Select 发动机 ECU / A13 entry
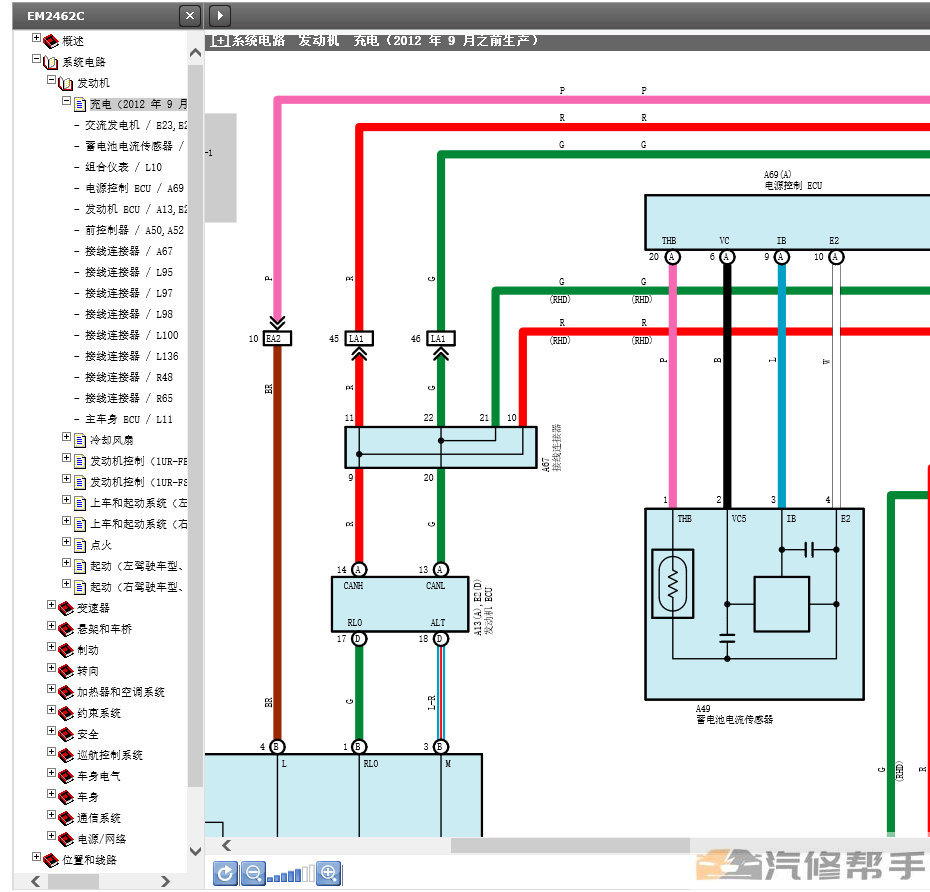The width and height of the screenshot is (930, 892). 136,209
